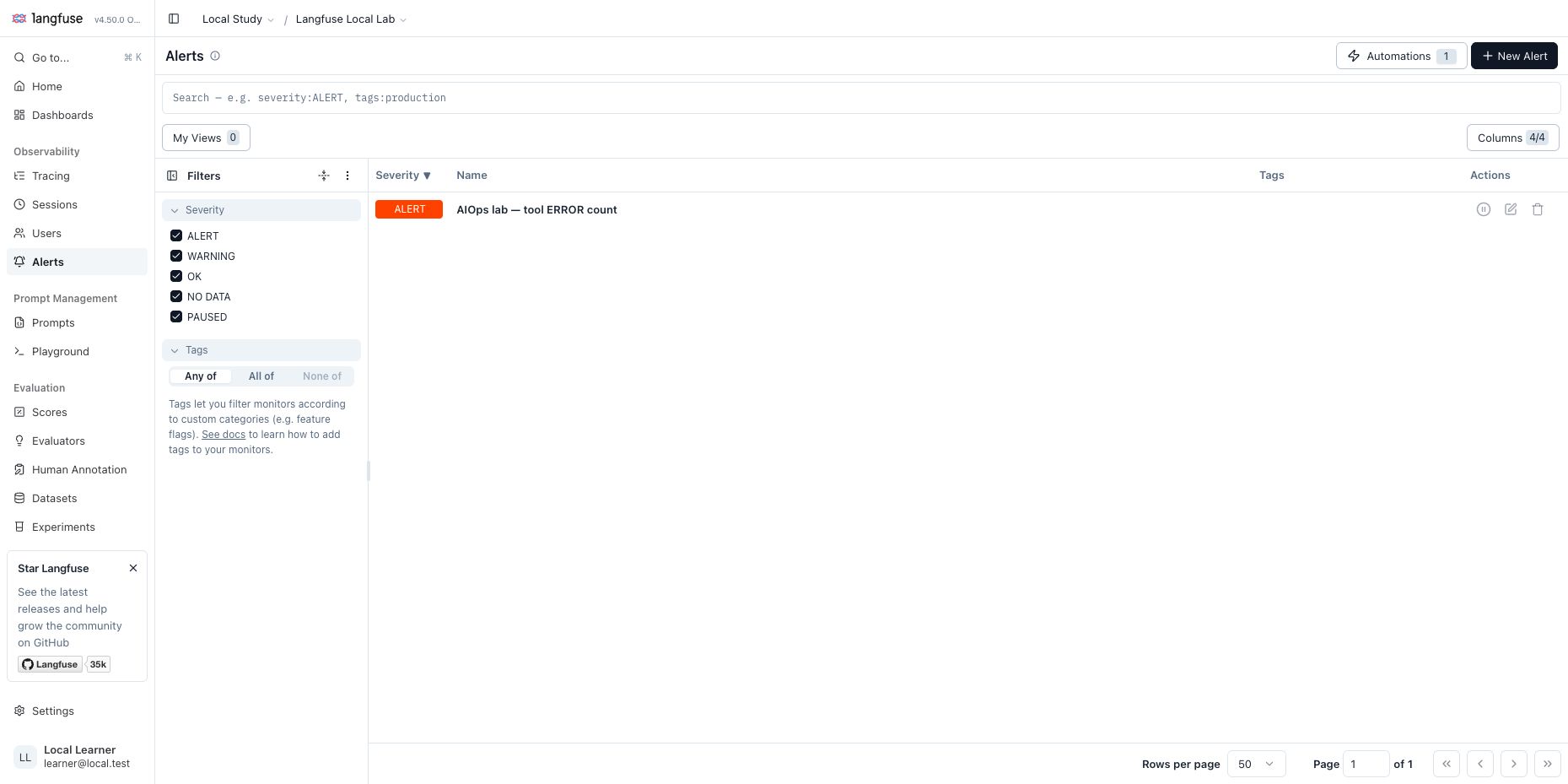Screen dimensions: 1568x784
Task: Open Prompts in the sidebar
Action: pos(78,322)
